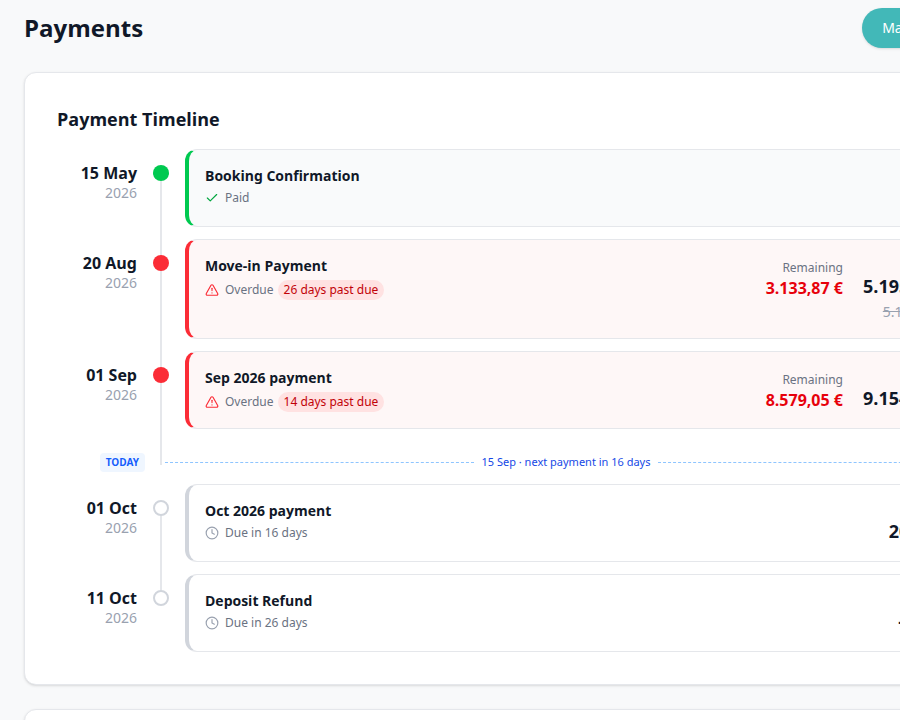Open the Booking Confirmation payment card

coord(543,188)
